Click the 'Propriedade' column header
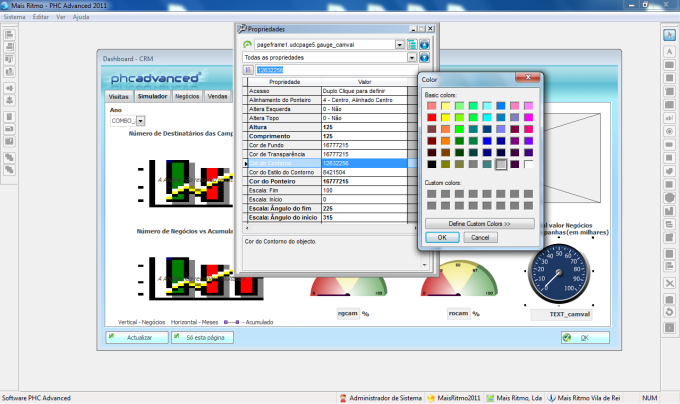The image size is (680, 404). click(284, 82)
